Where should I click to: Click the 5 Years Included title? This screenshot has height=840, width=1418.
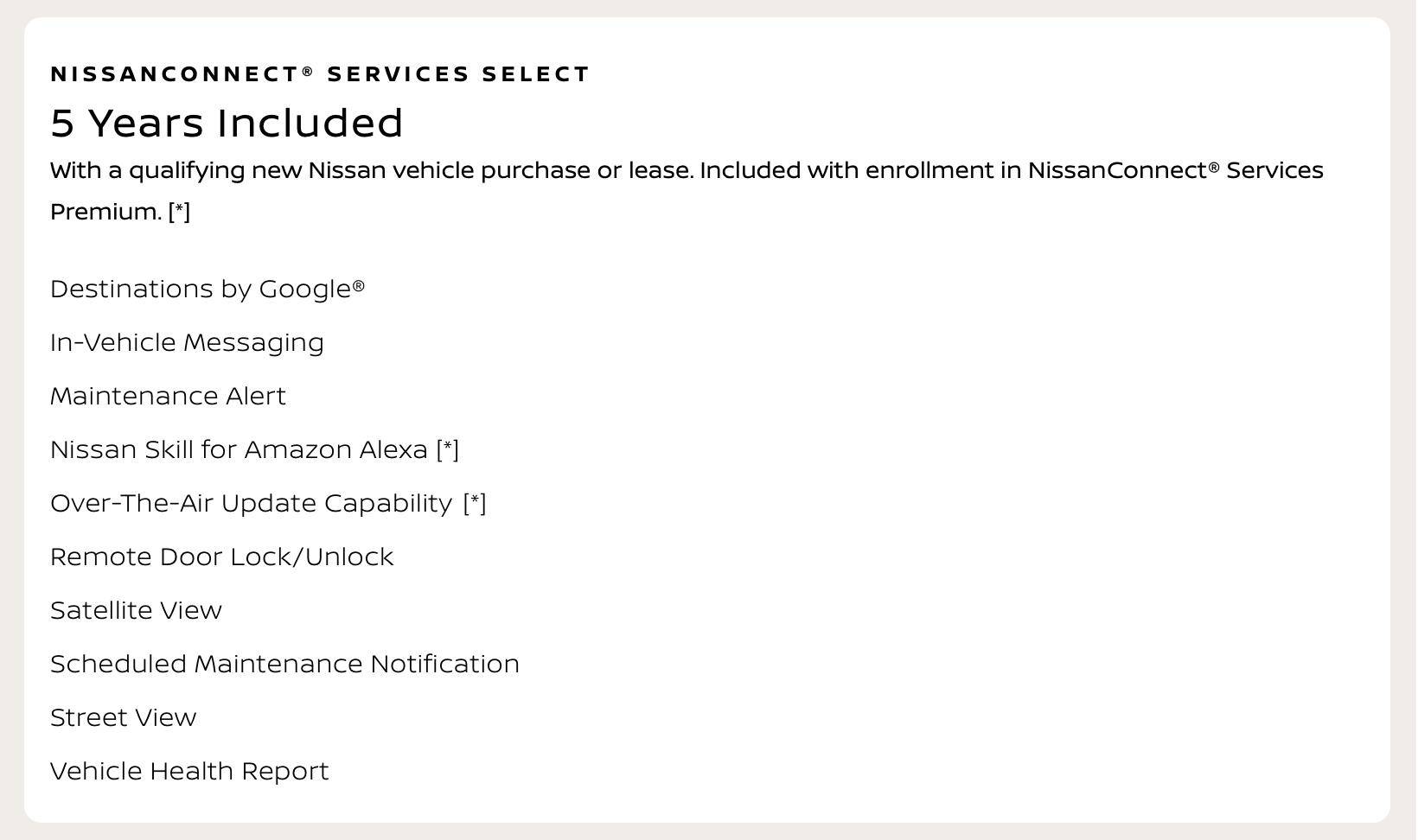point(227,123)
